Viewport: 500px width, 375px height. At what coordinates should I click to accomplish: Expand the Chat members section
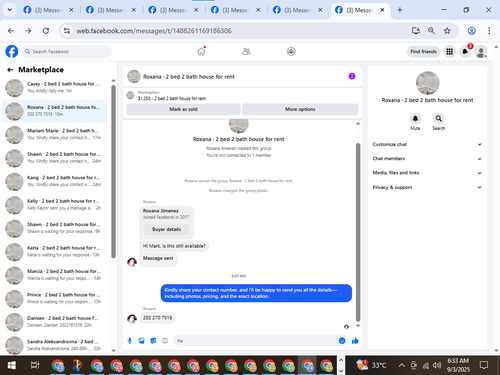tap(427, 159)
